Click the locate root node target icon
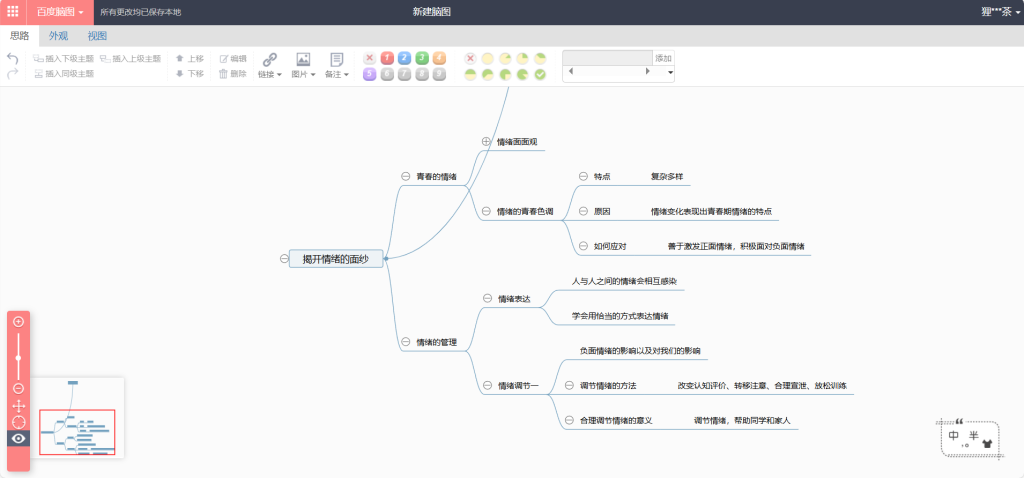 [x=18, y=422]
